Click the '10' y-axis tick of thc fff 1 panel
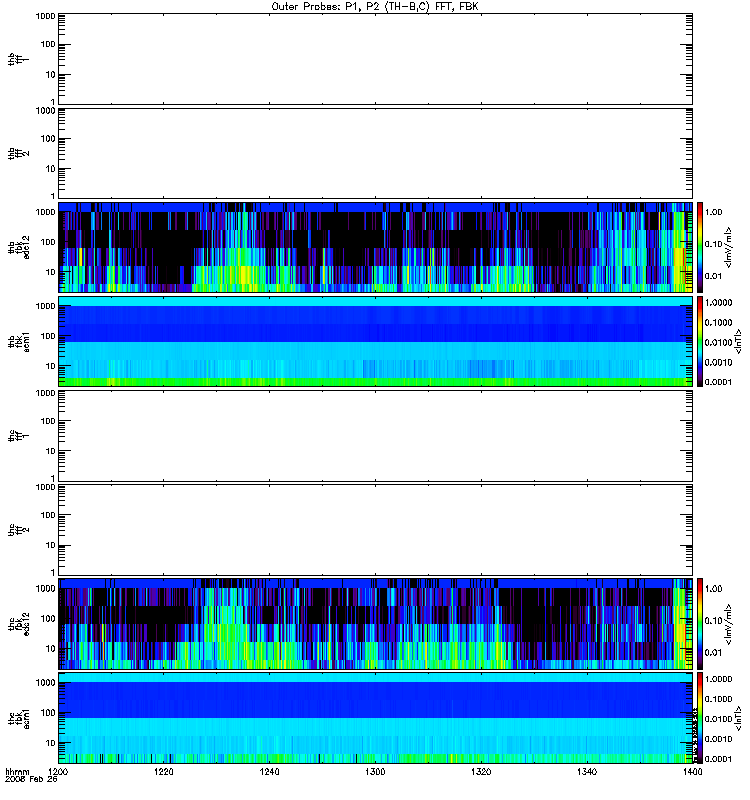 (x=51, y=451)
